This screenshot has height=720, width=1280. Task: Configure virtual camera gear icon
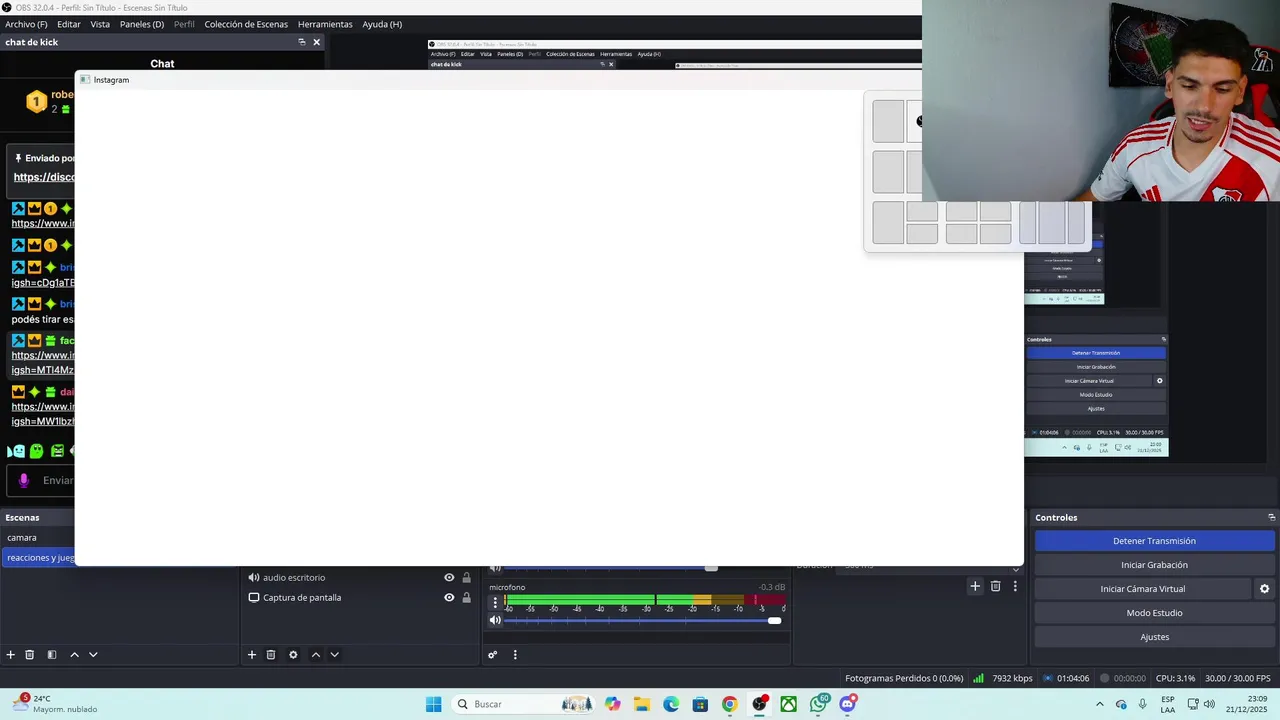1264,589
